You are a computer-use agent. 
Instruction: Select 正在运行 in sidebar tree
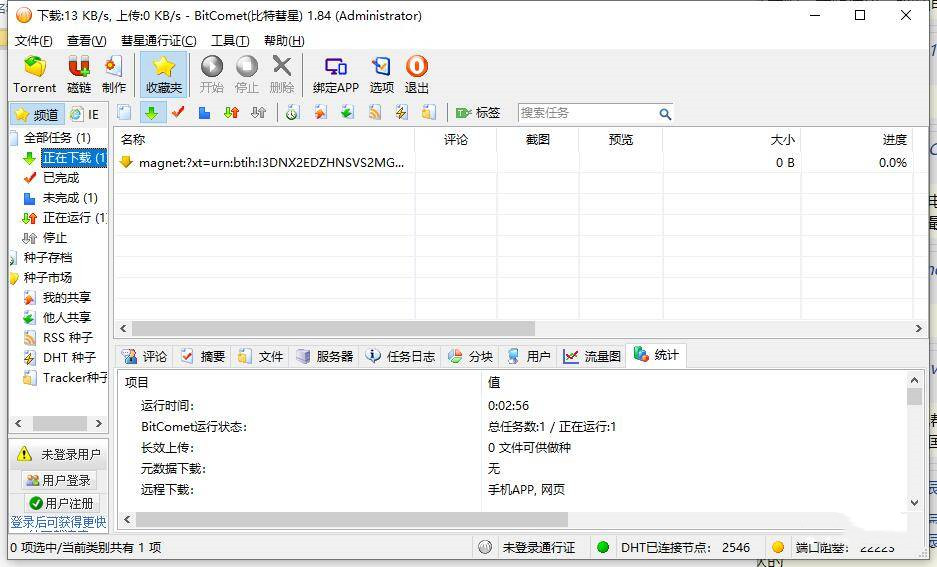pyautogui.click(x=74, y=217)
